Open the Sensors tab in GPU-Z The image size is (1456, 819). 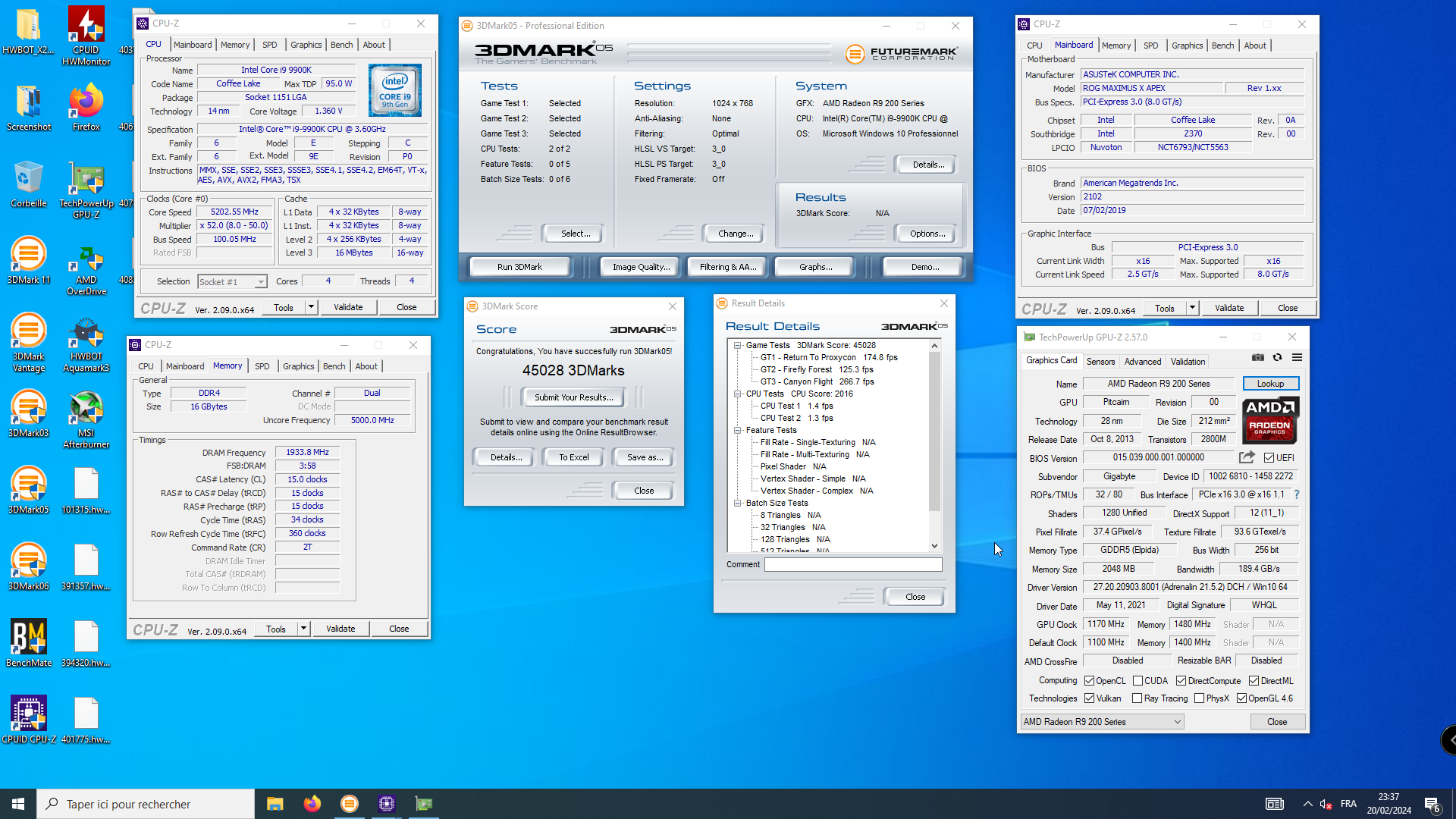coord(1100,362)
